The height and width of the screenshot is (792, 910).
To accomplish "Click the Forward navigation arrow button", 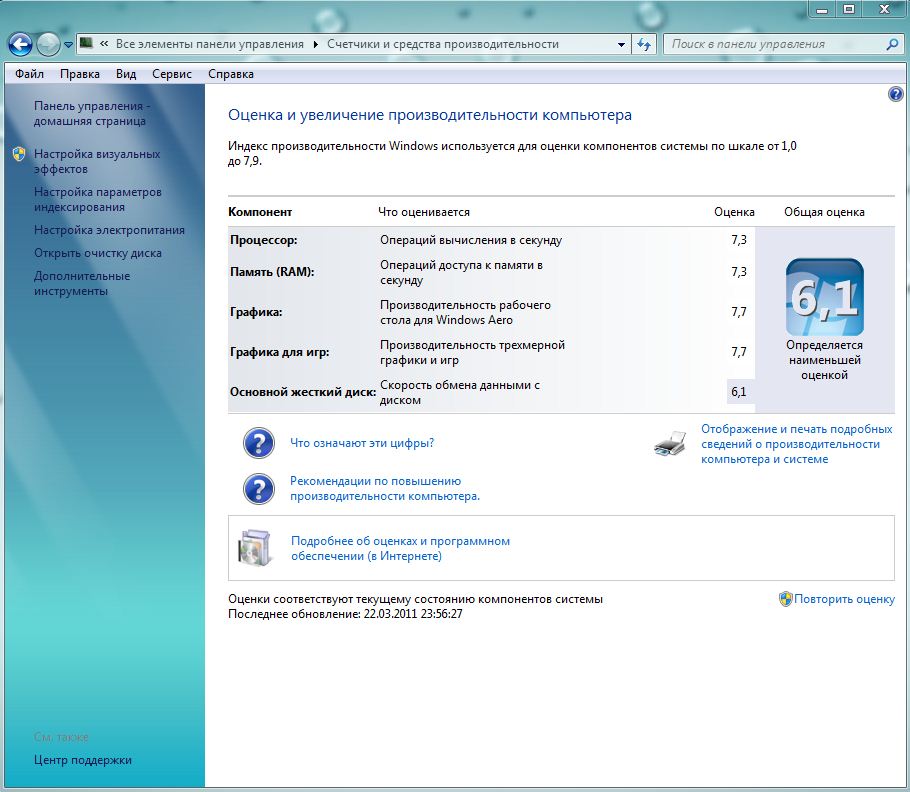I will 48,44.
